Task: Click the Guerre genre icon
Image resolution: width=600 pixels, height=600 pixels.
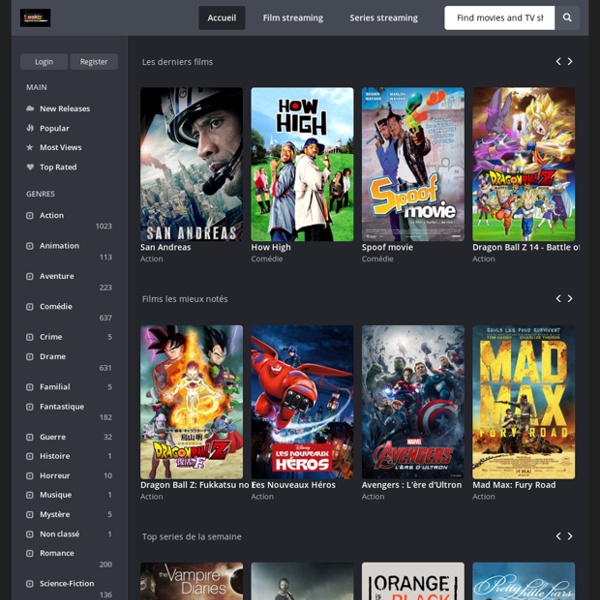Action: click(x=29, y=437)
